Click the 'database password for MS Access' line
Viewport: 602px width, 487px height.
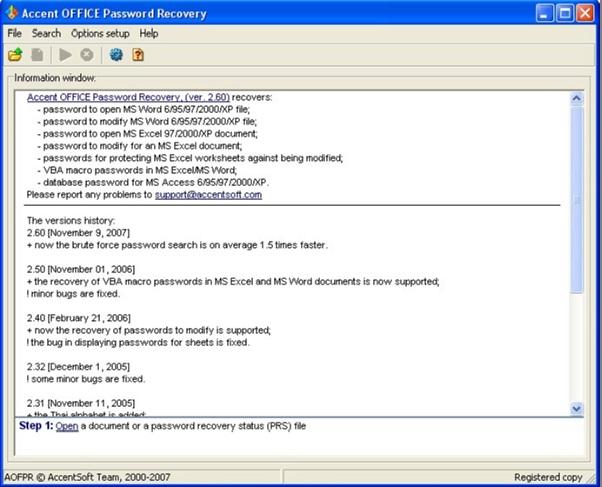(153, 182)
